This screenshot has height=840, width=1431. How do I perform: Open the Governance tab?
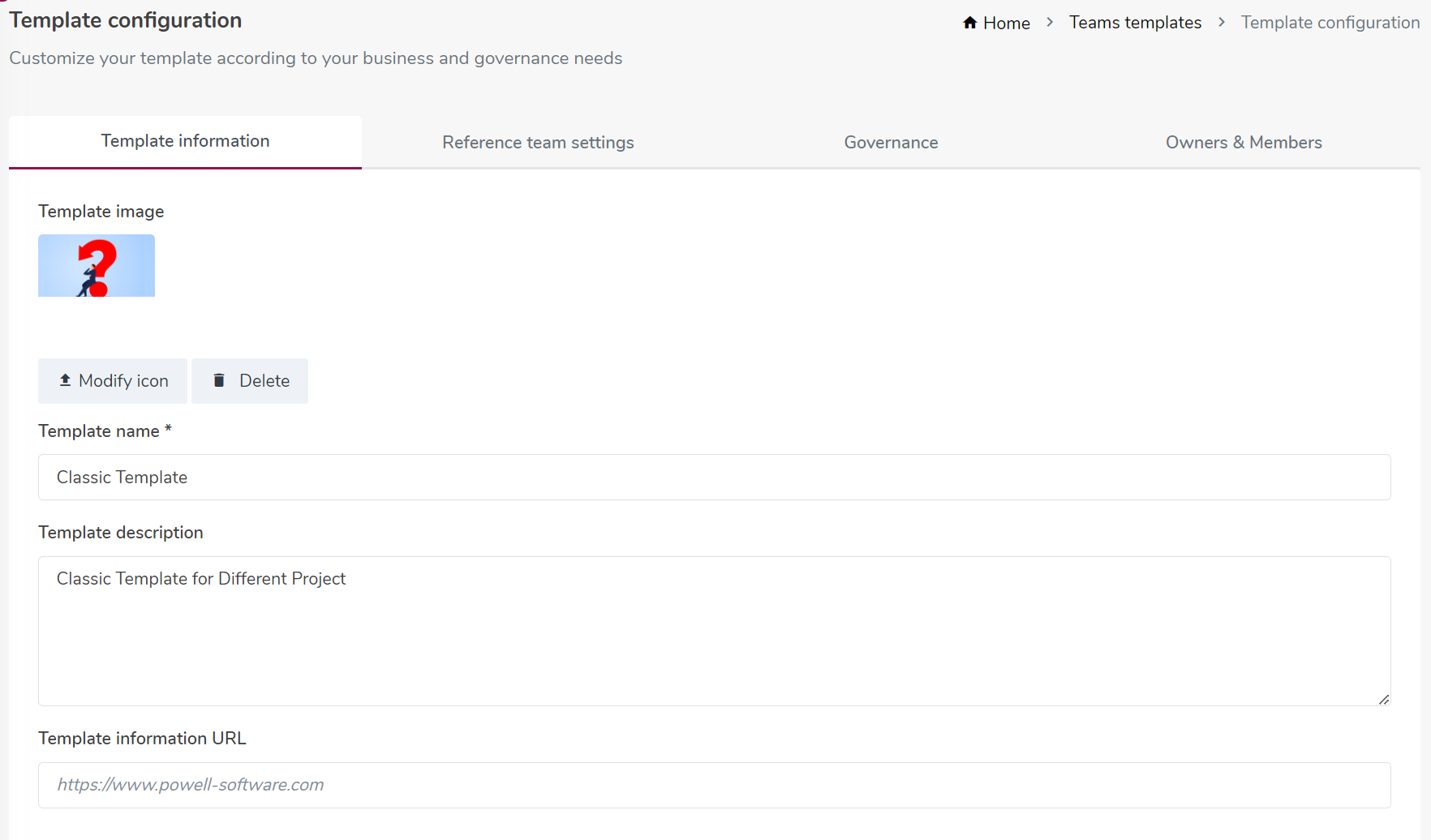pos(891,142)
